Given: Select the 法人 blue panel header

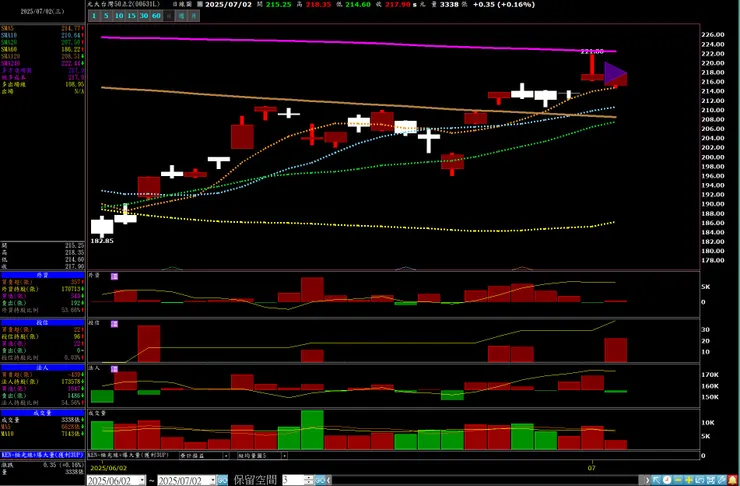Looking at the screenshot, I should pyautogui.click(x=42, y=367).
